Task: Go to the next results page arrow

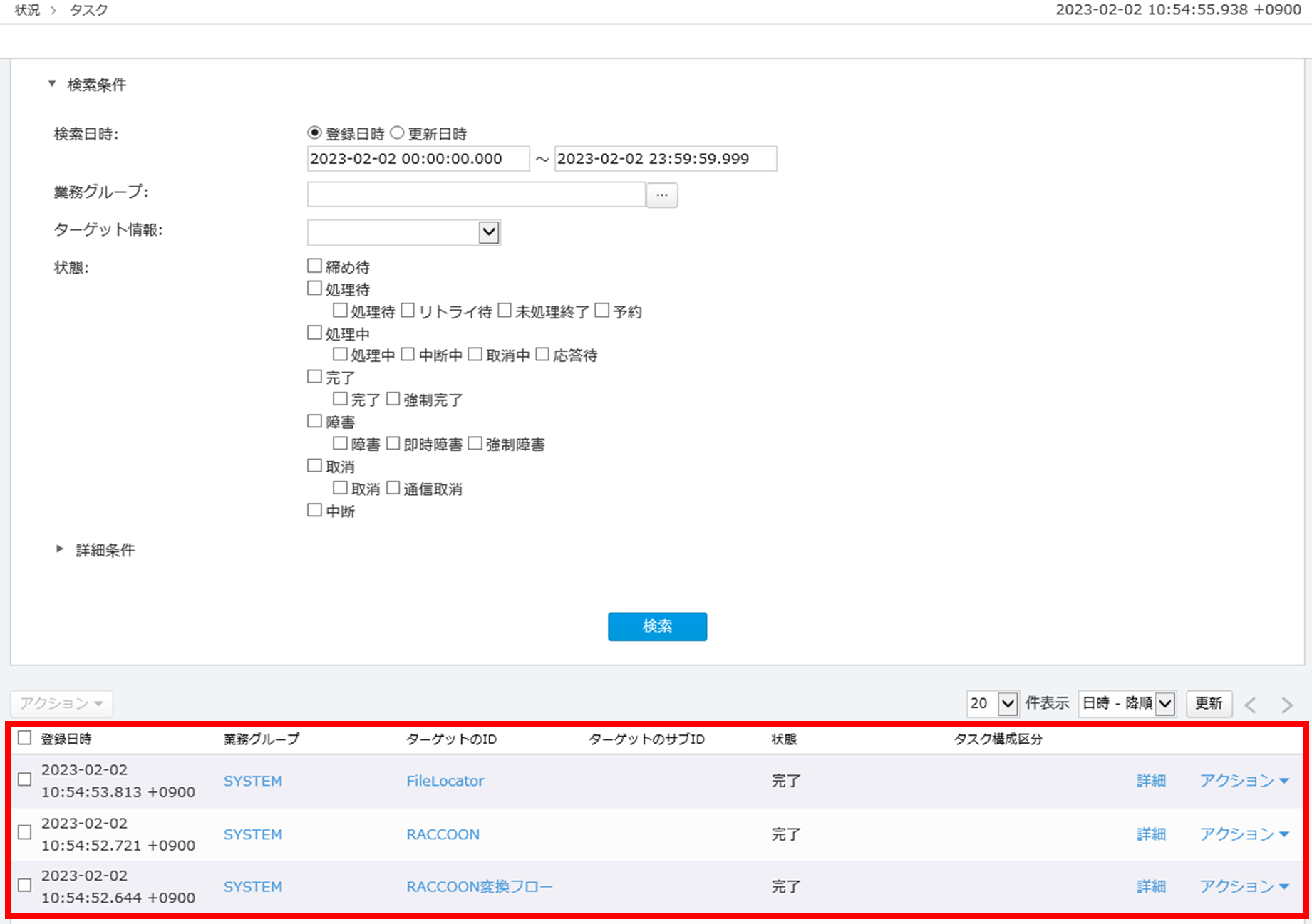Action: click(1287, 705)
